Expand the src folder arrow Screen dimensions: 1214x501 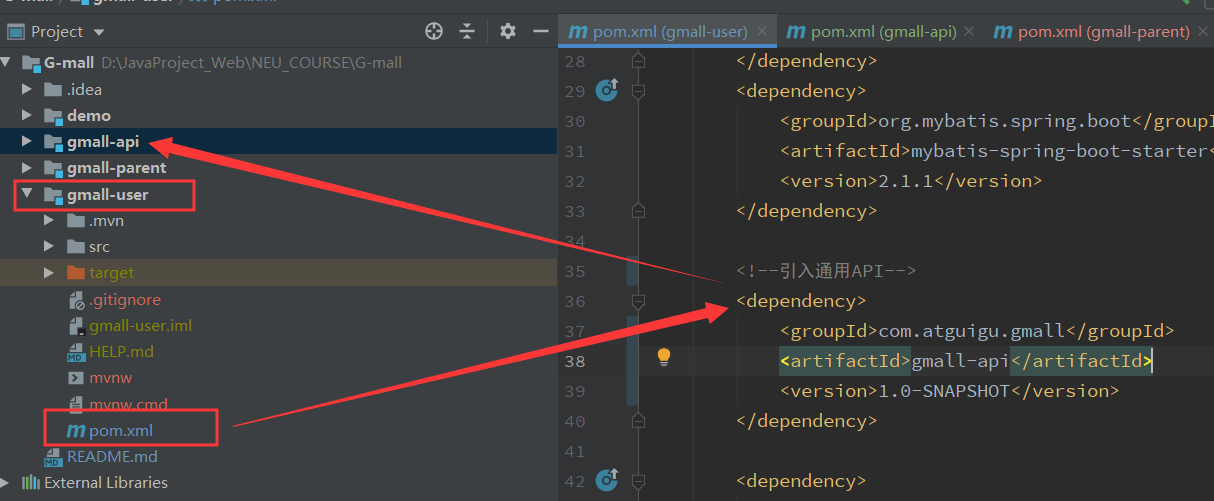49,246
